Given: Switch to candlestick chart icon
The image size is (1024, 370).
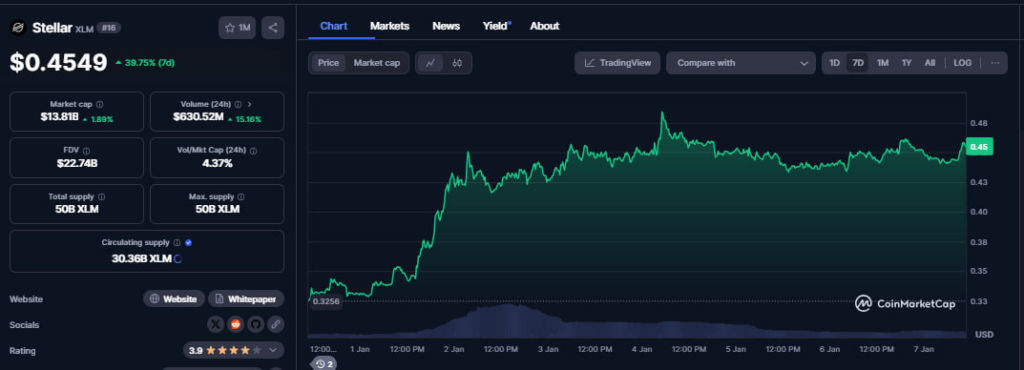Looking at the screenshot, I should 457,63.
